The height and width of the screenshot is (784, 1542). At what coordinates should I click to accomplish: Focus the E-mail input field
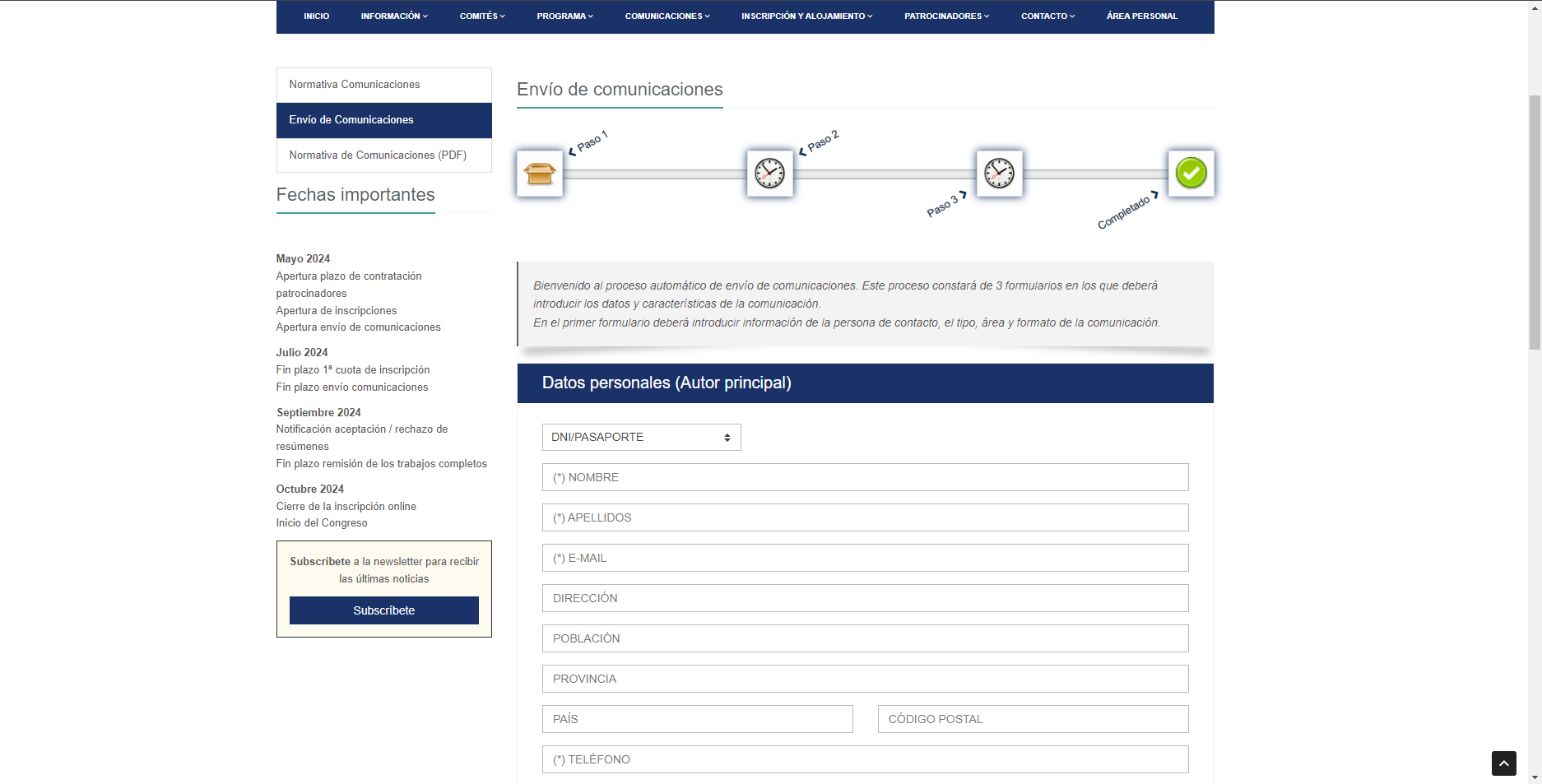coord(865,559)
